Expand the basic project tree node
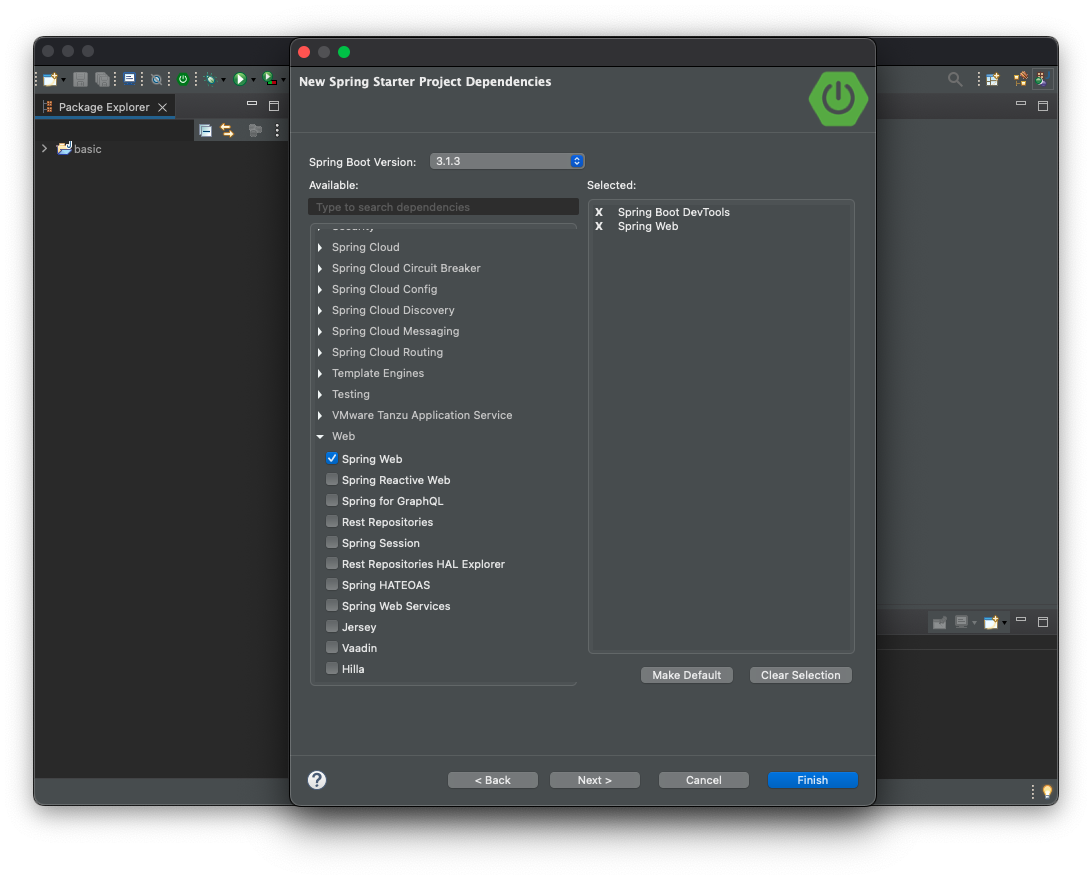This screenshot has height=880, width=1092. 45,148
